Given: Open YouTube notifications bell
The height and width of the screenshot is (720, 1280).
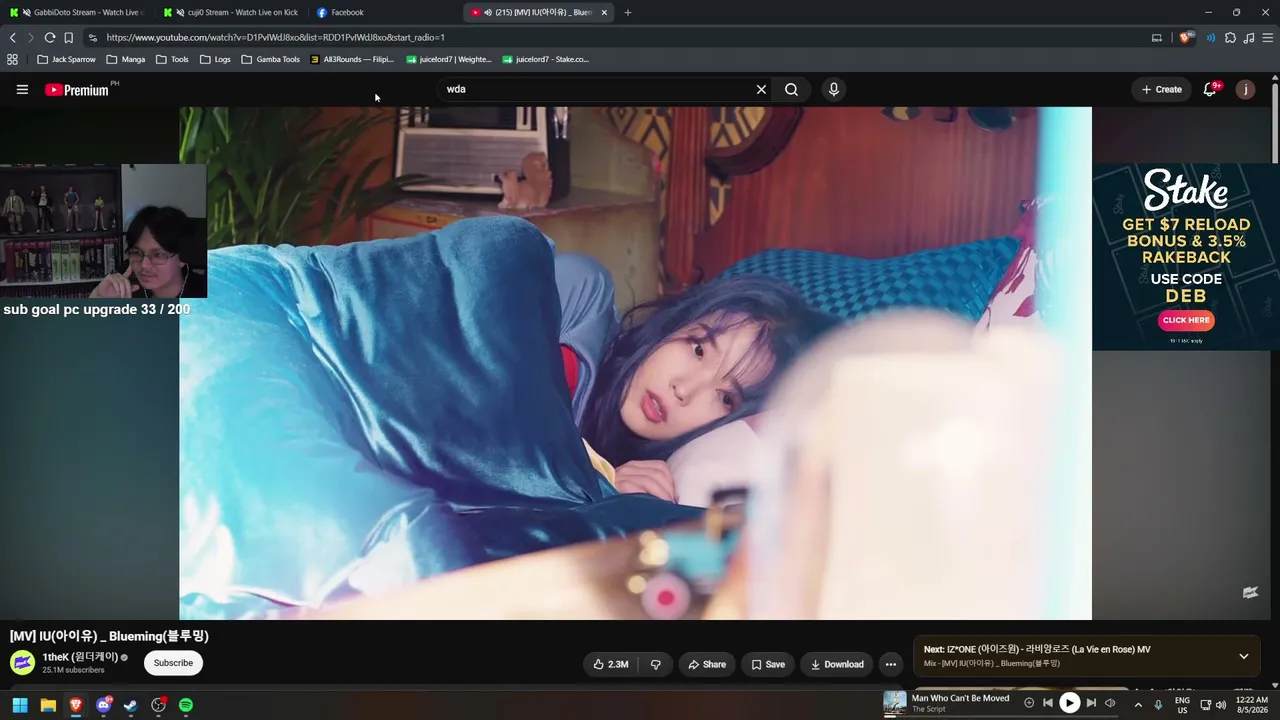Looking at the screenshot, I should point(1210,89).
